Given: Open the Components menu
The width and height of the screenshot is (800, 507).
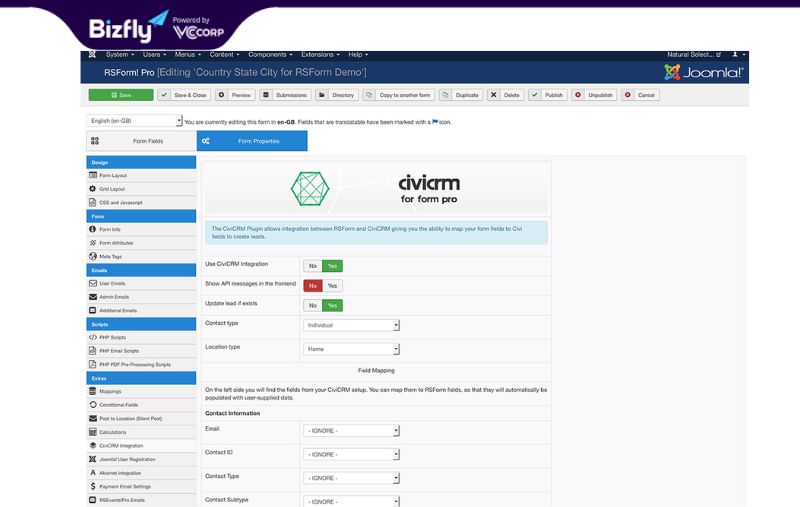Looking at the screenshot, I should click(270, 55).
